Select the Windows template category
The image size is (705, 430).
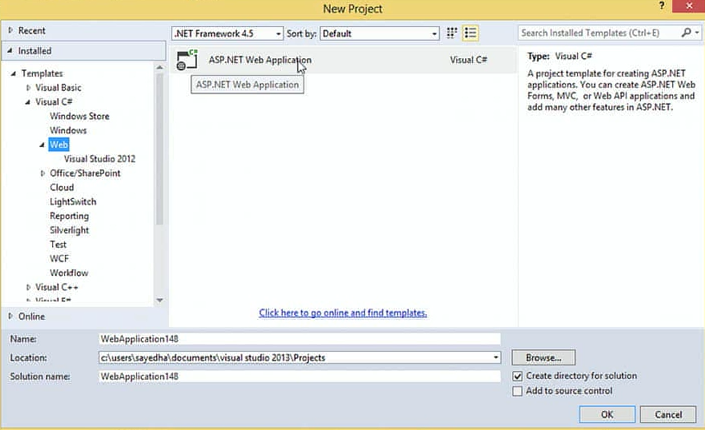click(x=68, y=130)
